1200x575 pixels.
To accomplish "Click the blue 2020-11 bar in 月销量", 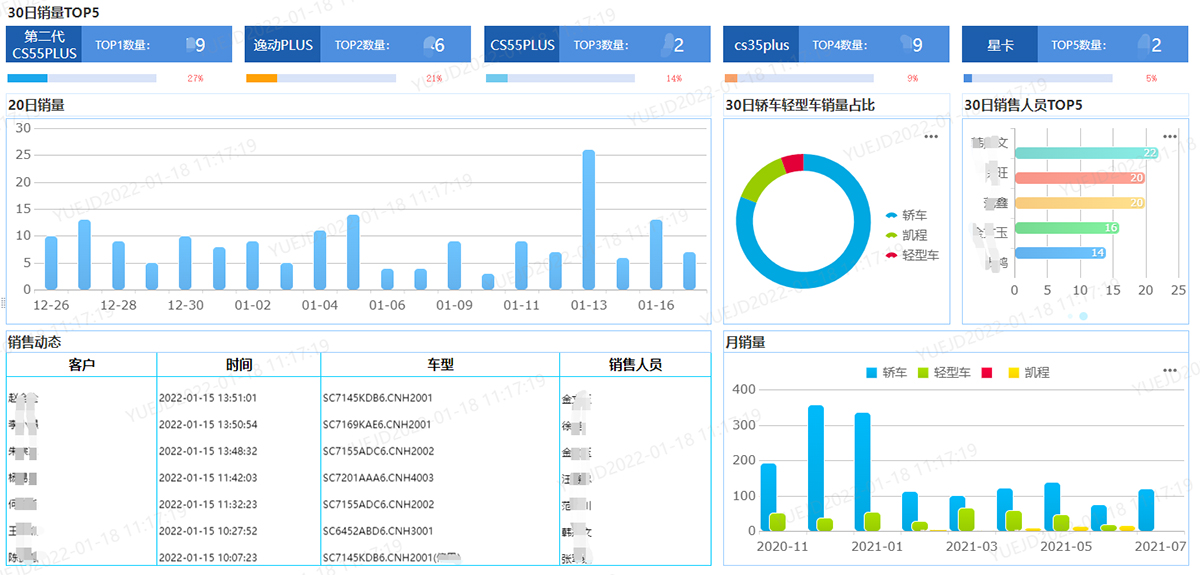I will coord(768,497).
